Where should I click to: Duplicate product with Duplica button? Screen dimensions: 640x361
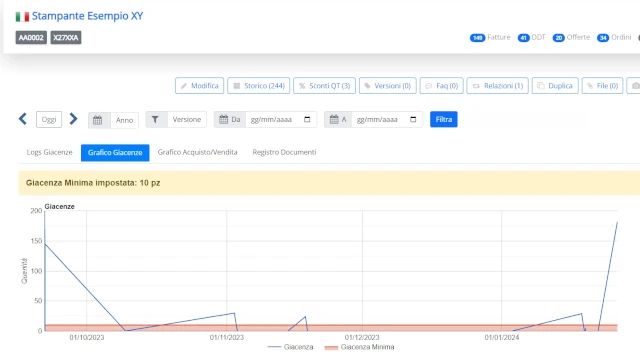pos(555,86)
